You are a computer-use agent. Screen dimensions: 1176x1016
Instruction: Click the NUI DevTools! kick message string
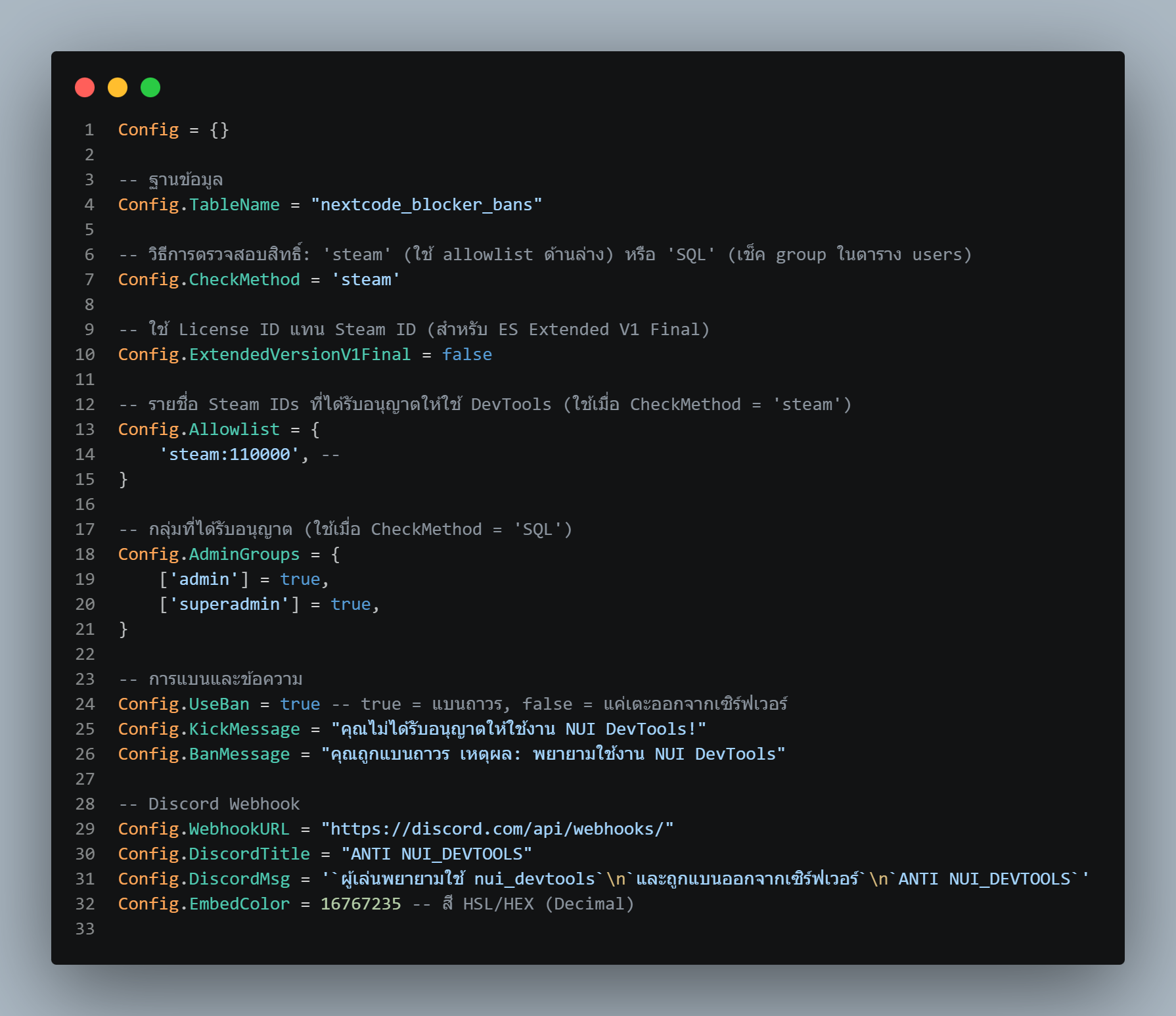518,729
